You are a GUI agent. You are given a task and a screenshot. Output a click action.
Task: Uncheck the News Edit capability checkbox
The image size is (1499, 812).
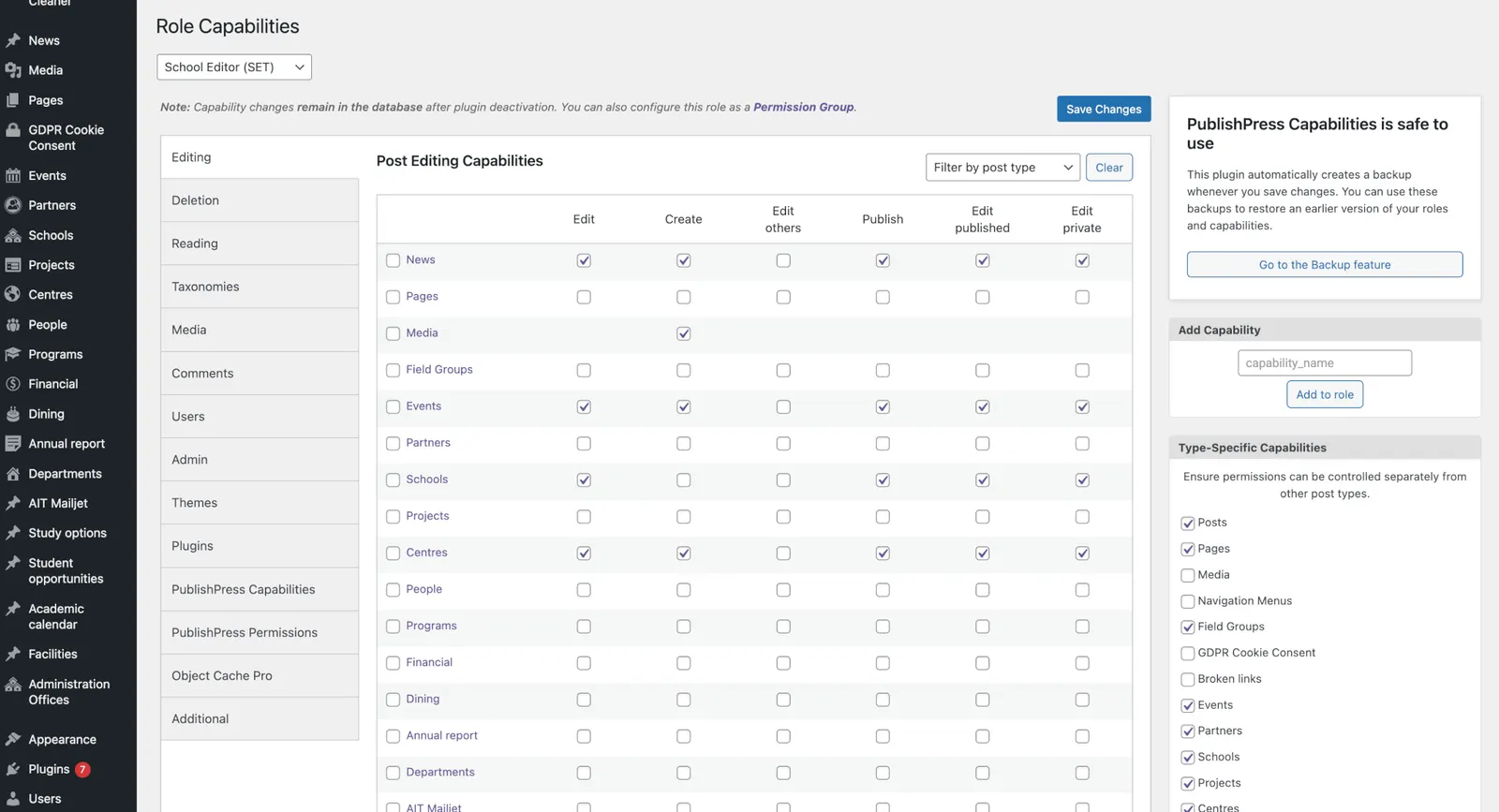tap(584, 260)
